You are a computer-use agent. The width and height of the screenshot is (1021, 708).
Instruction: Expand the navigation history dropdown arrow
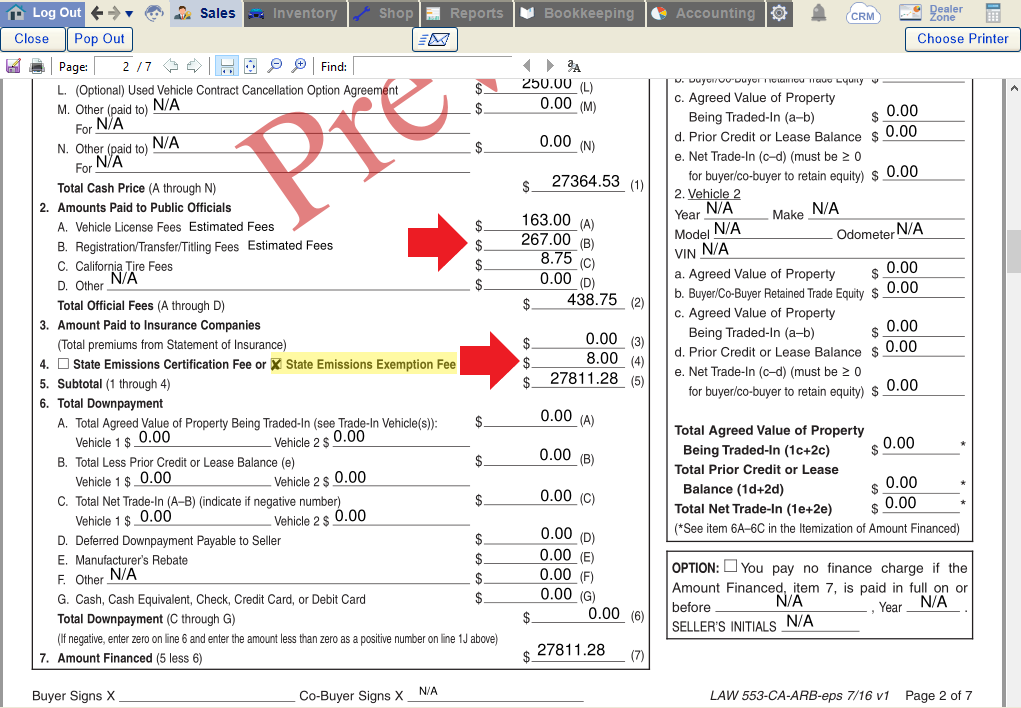point(129,14)
